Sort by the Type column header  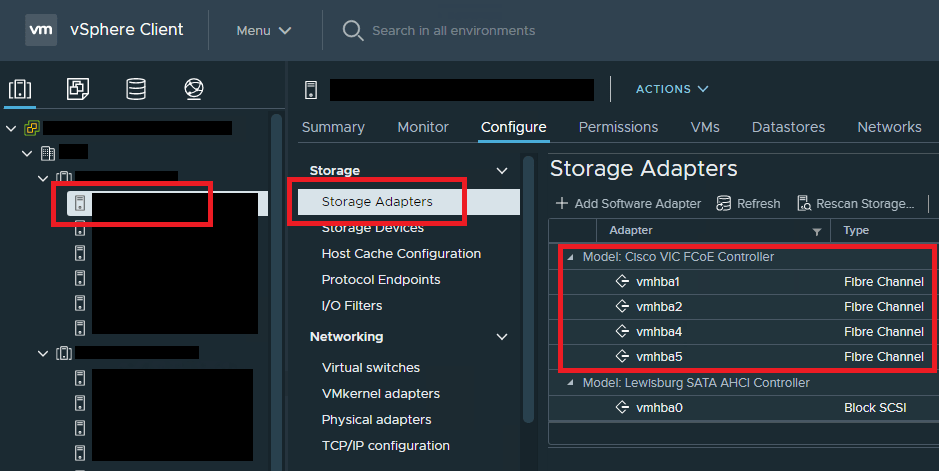[856, 230]
